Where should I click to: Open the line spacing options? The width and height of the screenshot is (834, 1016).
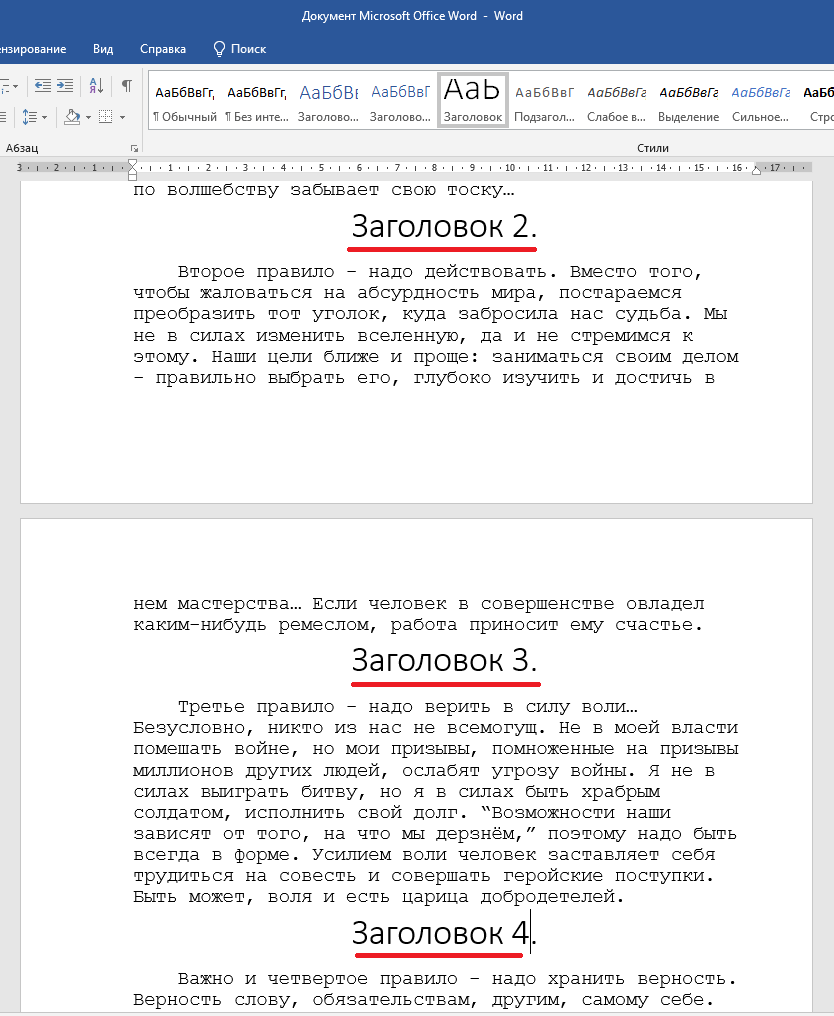[x=34, y=117]
